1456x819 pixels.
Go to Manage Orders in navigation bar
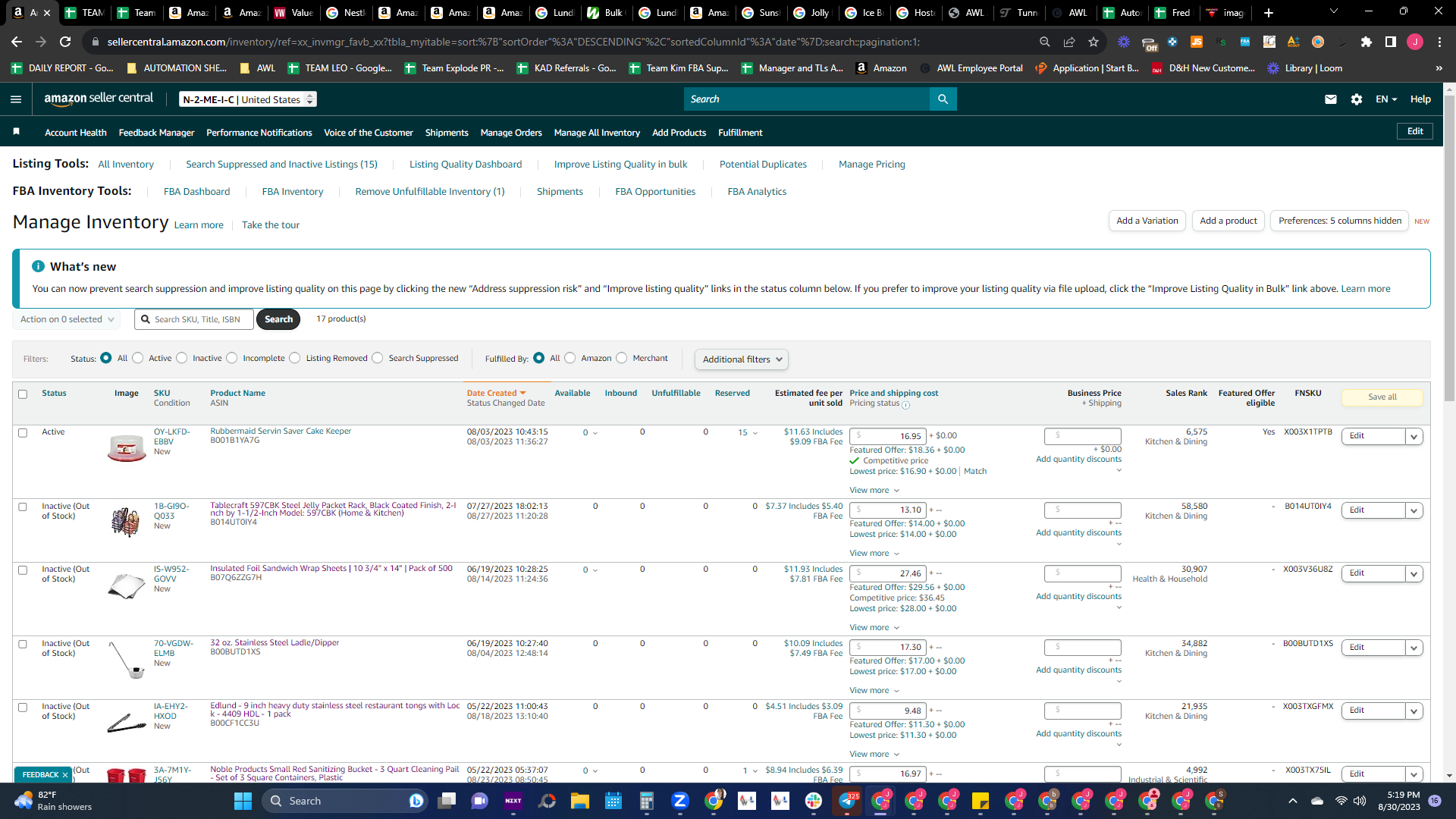click(x=511, y=133)
